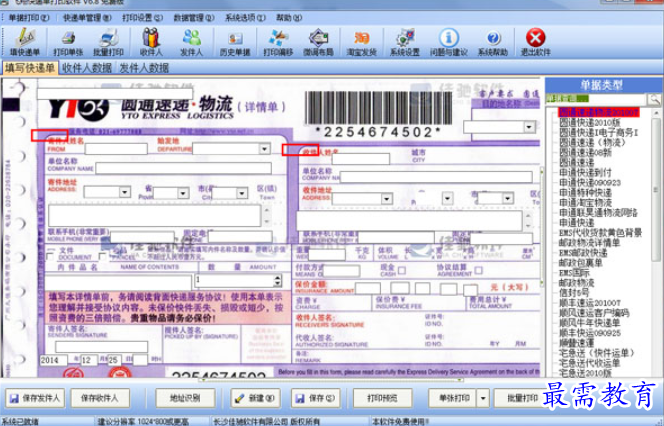Click the 寄件人姓名 FROM input field

(x=116, y=149)
